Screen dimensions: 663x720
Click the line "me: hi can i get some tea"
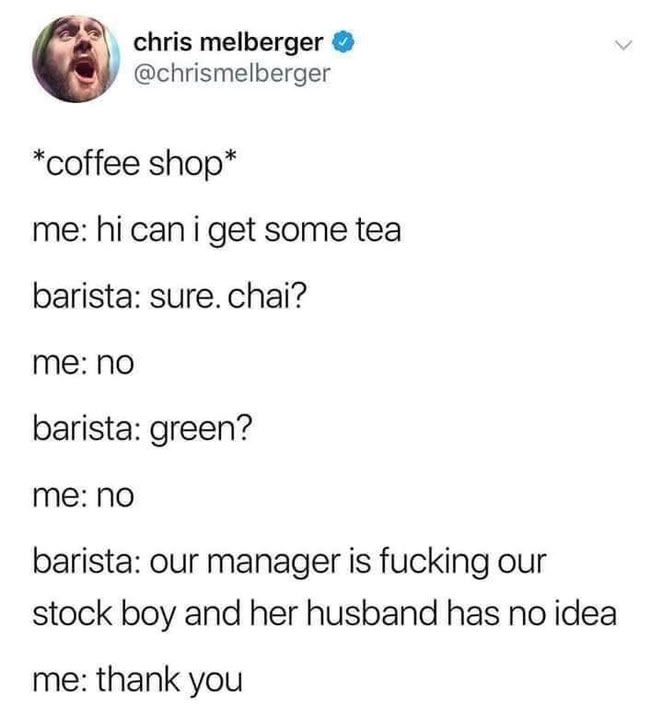point(217,231)
